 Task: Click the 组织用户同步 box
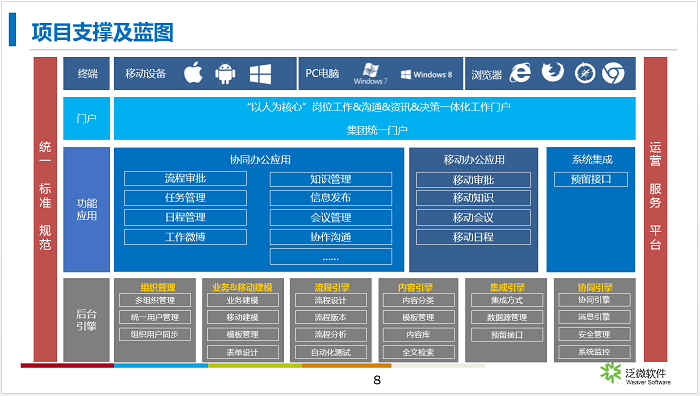(155, 334)
